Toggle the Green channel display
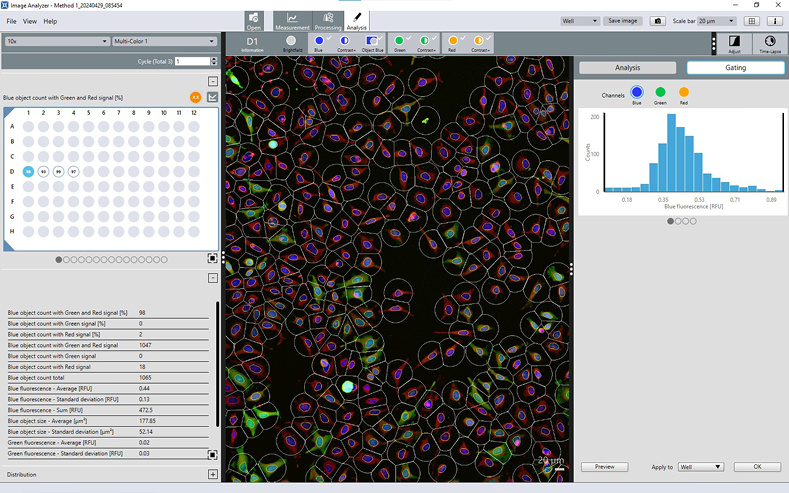Image resolution: width=789 pixels, height=493 pixels. [x=399, y=42]
